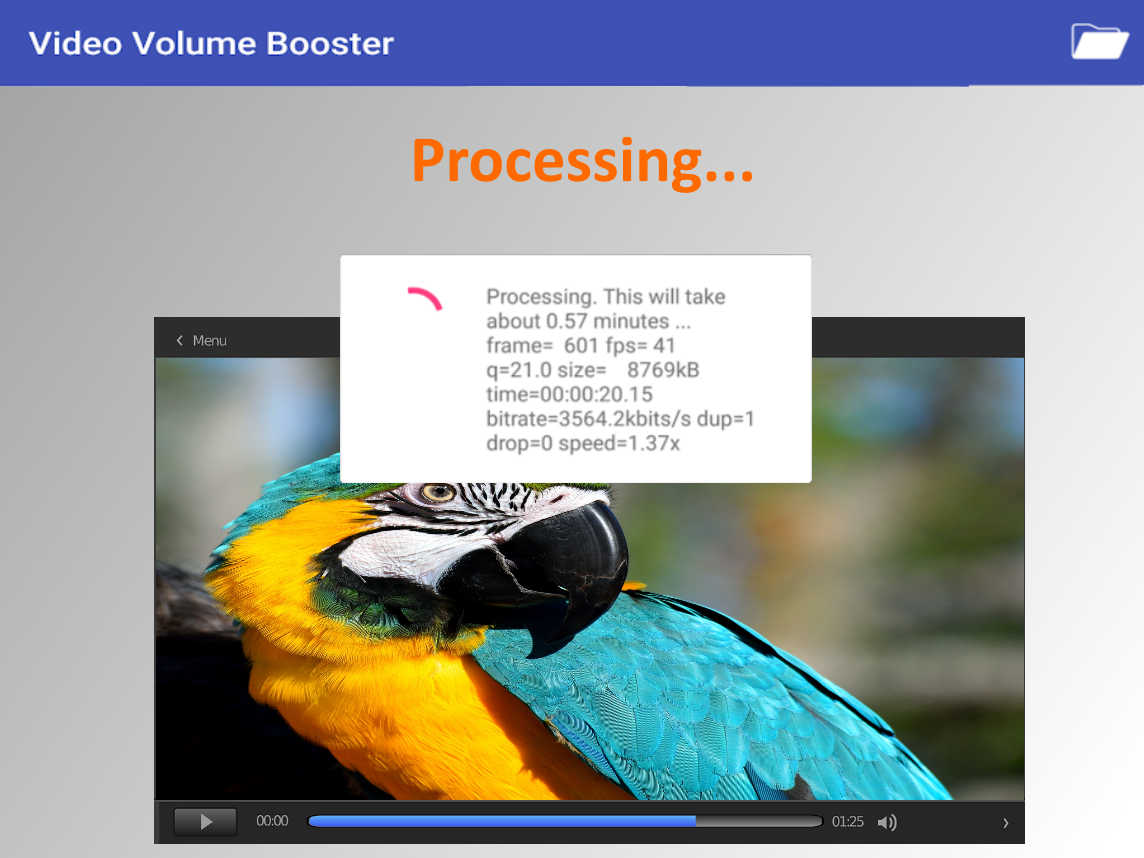This screenshot has height=858, width=1144.
Task: Mute audio with the speaker icon
Action: [x=886, y=822]
